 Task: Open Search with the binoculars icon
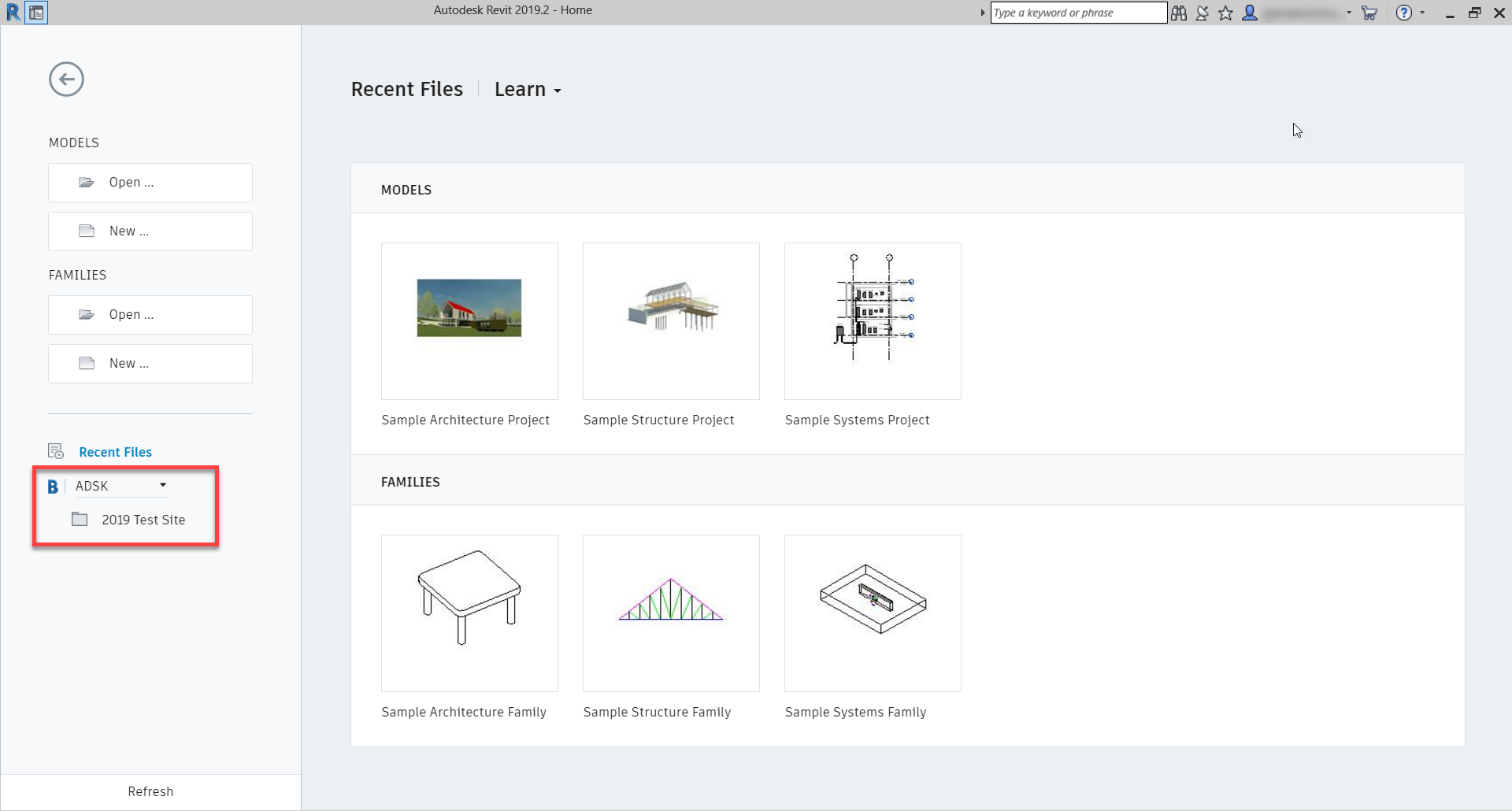coord(1178,13)
